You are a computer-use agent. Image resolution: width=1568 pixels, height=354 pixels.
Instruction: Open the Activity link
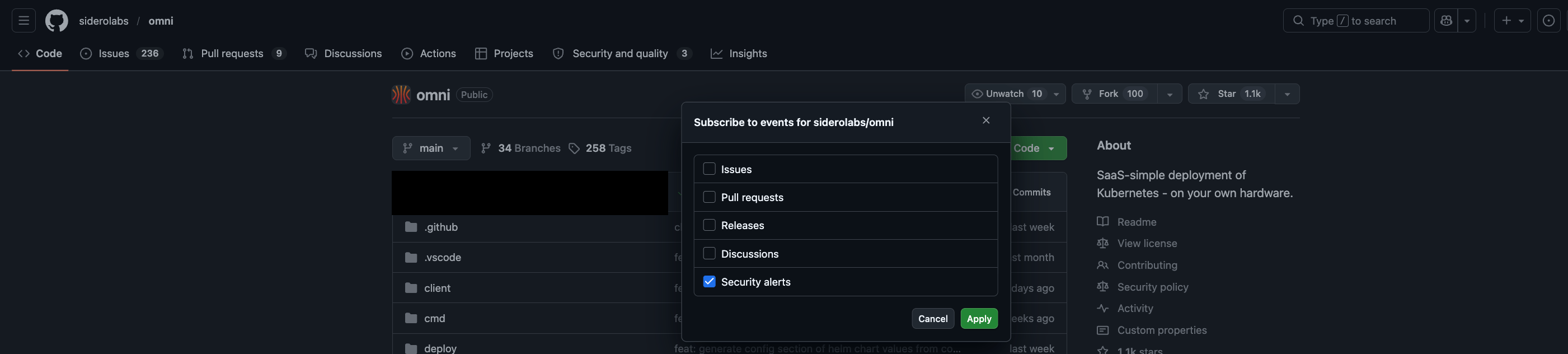(x=1135, y=308)
